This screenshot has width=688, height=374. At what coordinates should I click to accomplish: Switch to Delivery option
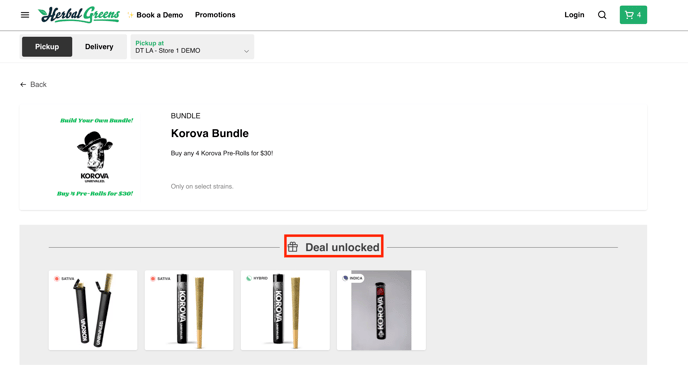point(99,47)
